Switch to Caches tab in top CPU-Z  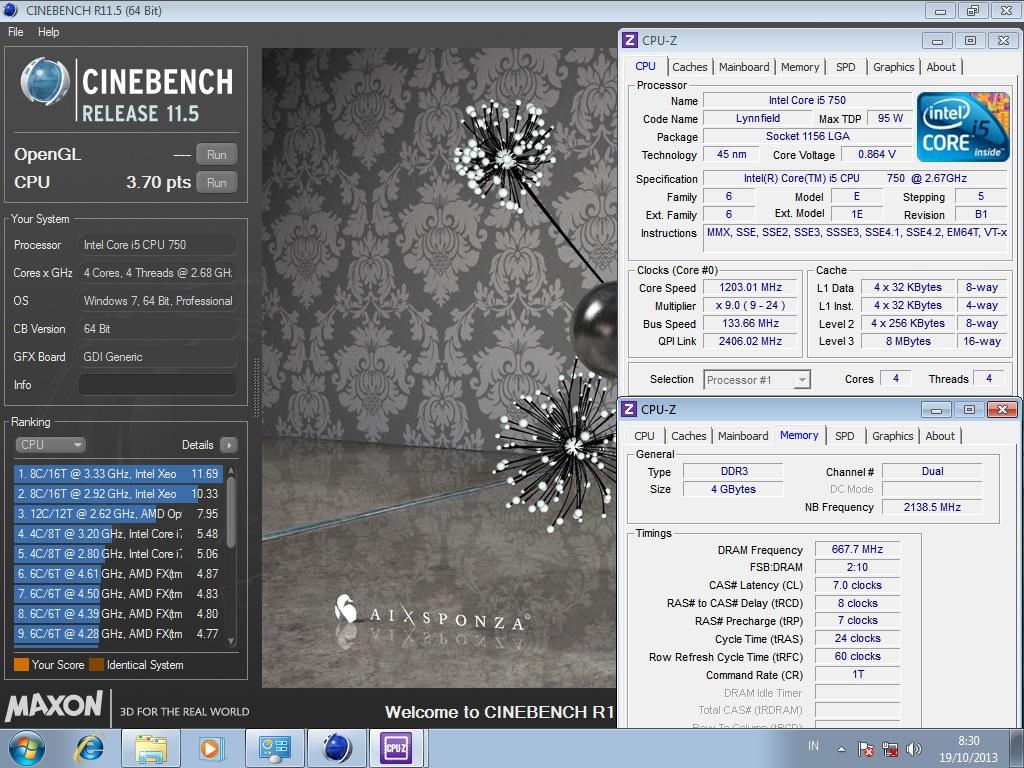click(x=690, y=67)
